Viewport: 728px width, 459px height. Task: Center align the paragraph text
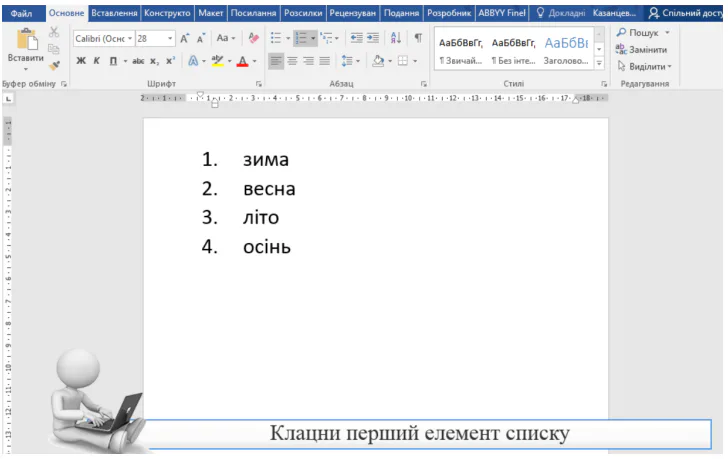pyautogui.click(x=292, y=61)
